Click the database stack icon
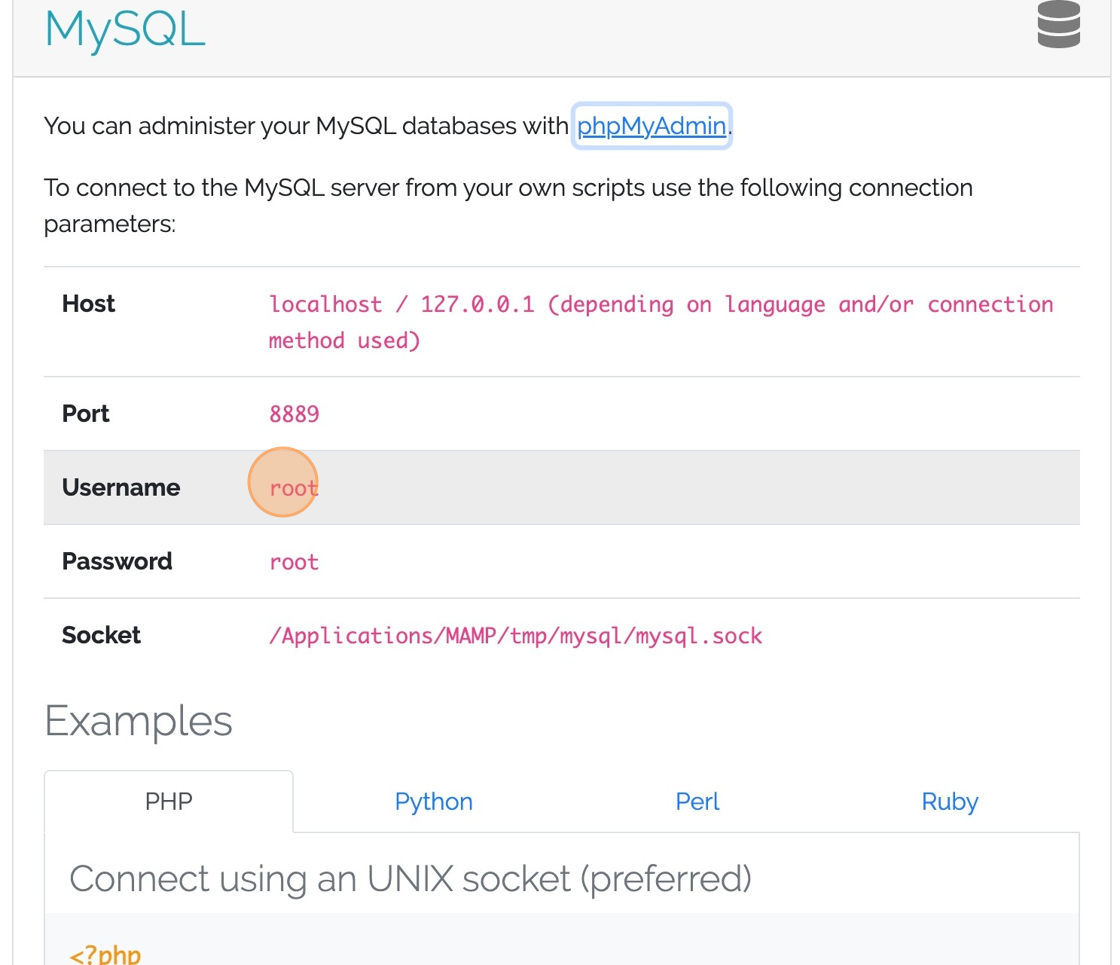 point(1058,25)
